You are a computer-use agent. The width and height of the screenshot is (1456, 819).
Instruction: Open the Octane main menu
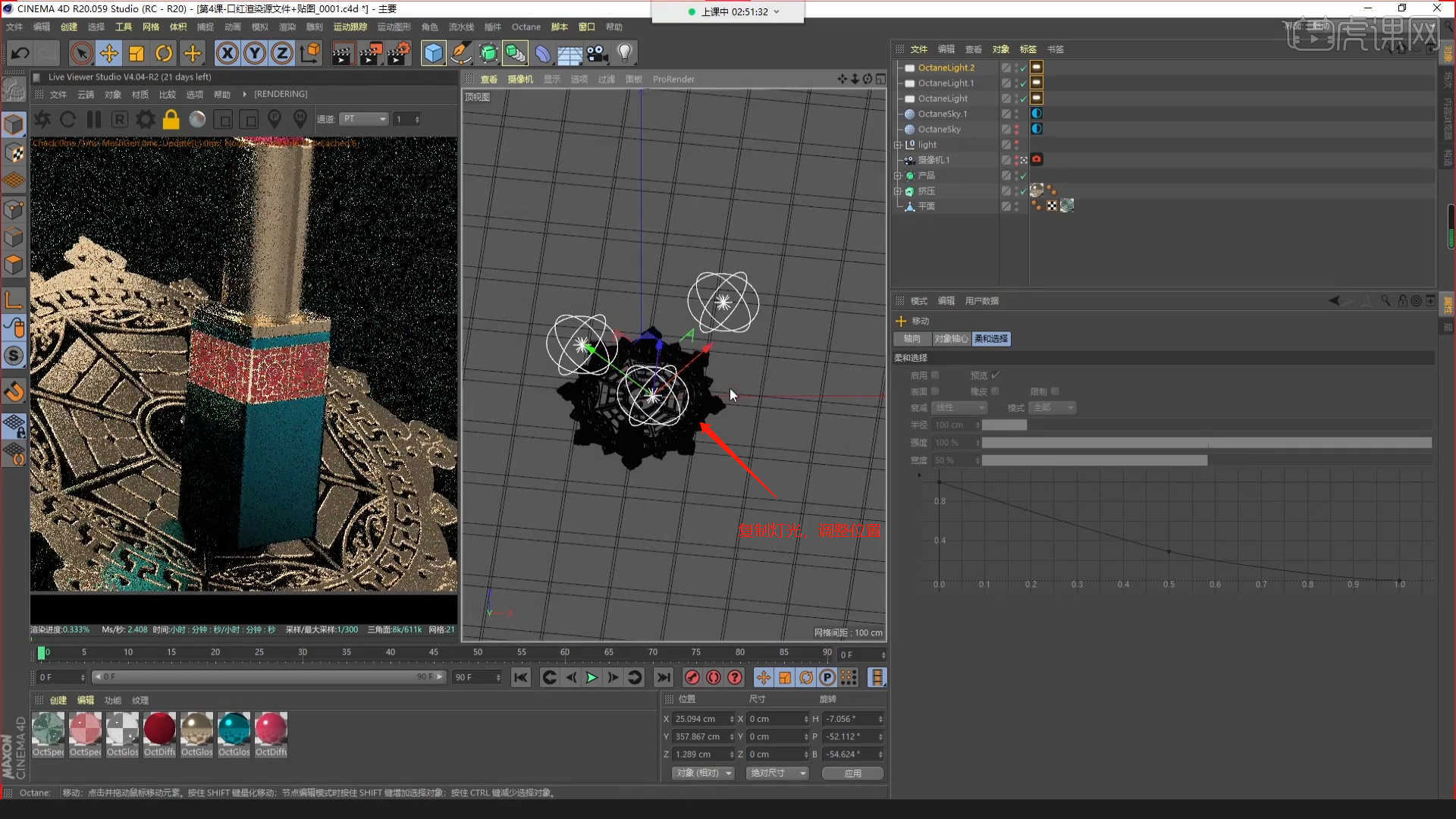coord(526,27)
